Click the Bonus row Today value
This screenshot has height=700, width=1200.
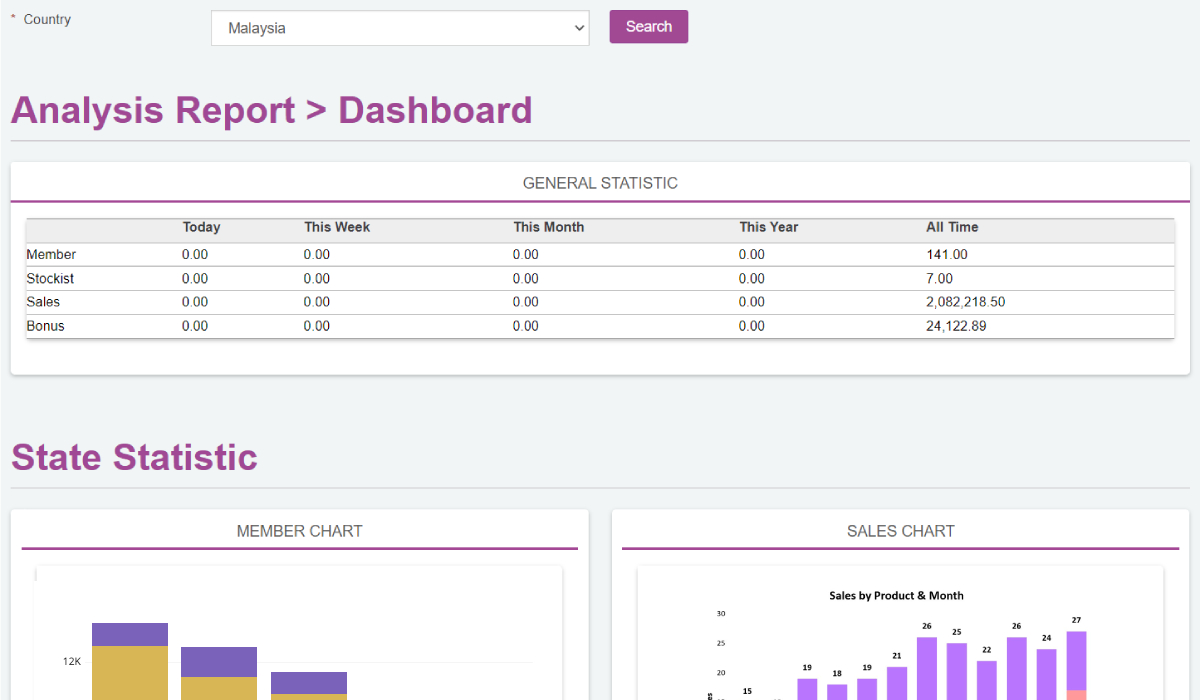(195, 326)
